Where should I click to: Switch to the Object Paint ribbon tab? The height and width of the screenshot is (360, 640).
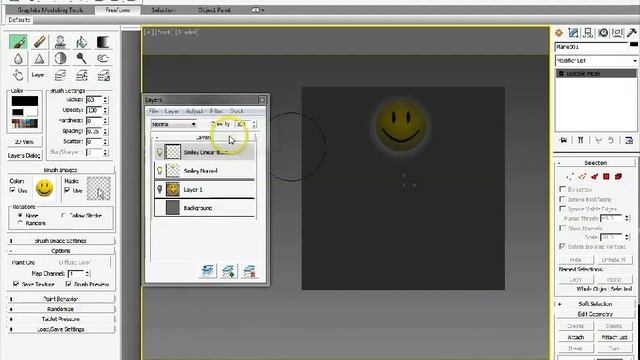tap(214, 10)
